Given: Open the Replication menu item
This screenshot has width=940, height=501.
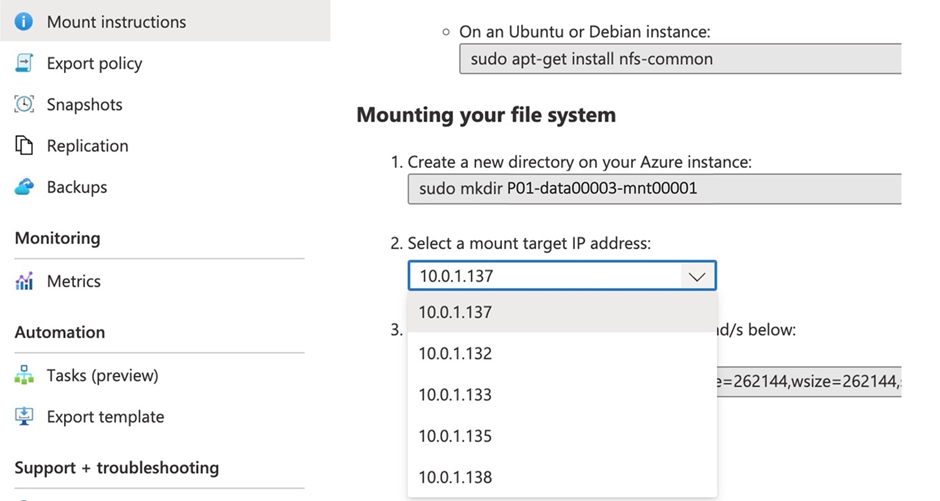Looking at the screenshot, I should click(88, 146).
